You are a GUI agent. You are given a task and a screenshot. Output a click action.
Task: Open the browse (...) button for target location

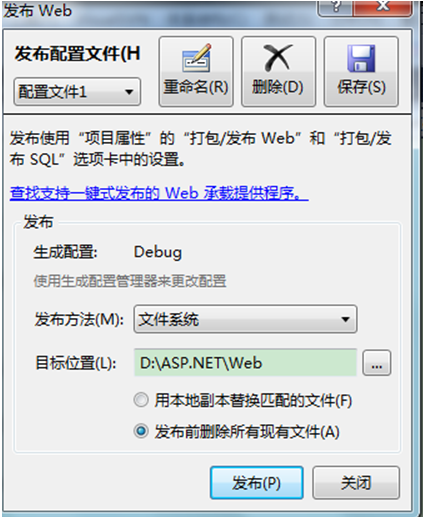pos(377,363)
